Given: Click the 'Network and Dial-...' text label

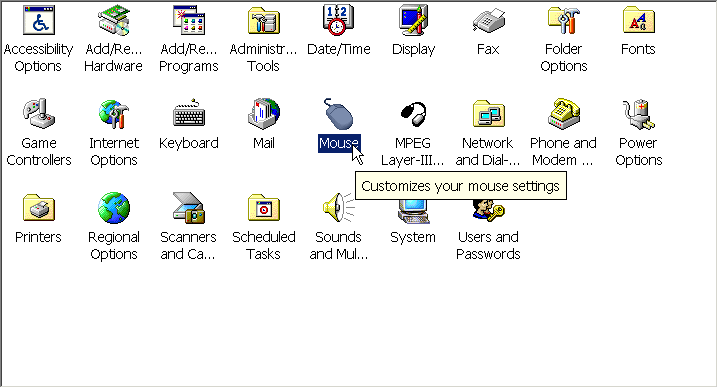Looking at the screenshot, I should [x=488, y=151].
